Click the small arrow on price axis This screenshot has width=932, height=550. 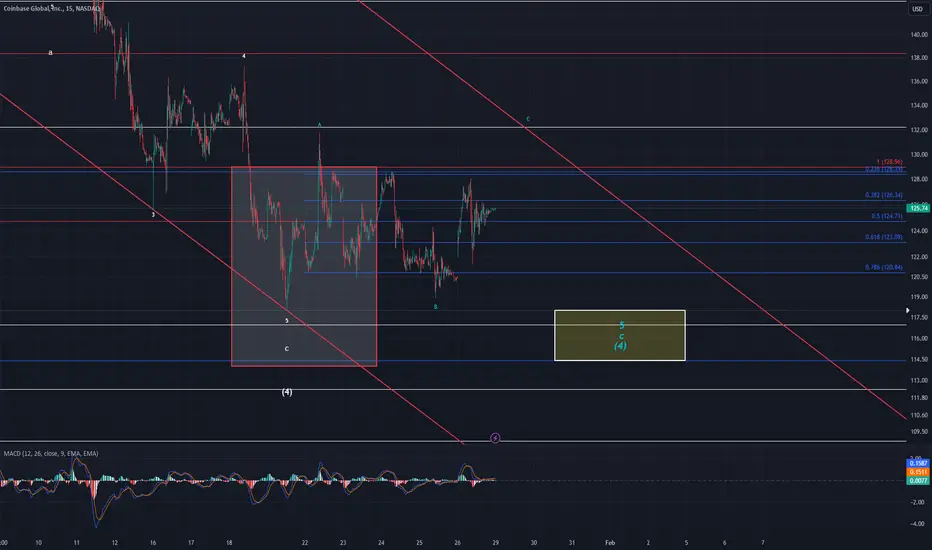pos(908,310)
